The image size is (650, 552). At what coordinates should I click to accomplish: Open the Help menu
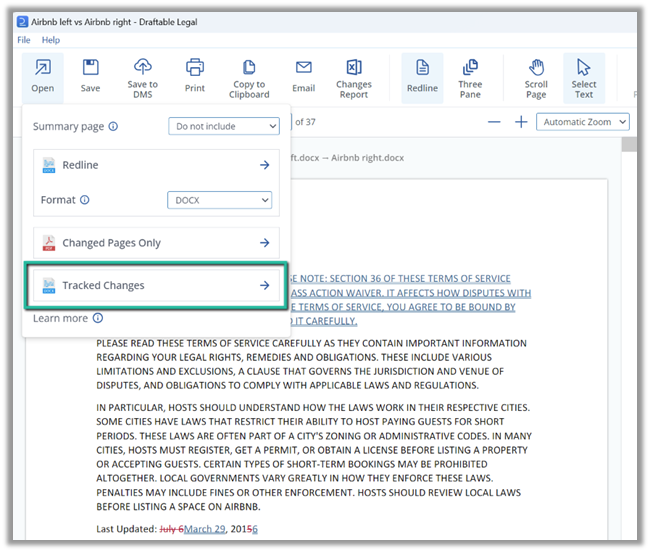click(x=51, y=40)
